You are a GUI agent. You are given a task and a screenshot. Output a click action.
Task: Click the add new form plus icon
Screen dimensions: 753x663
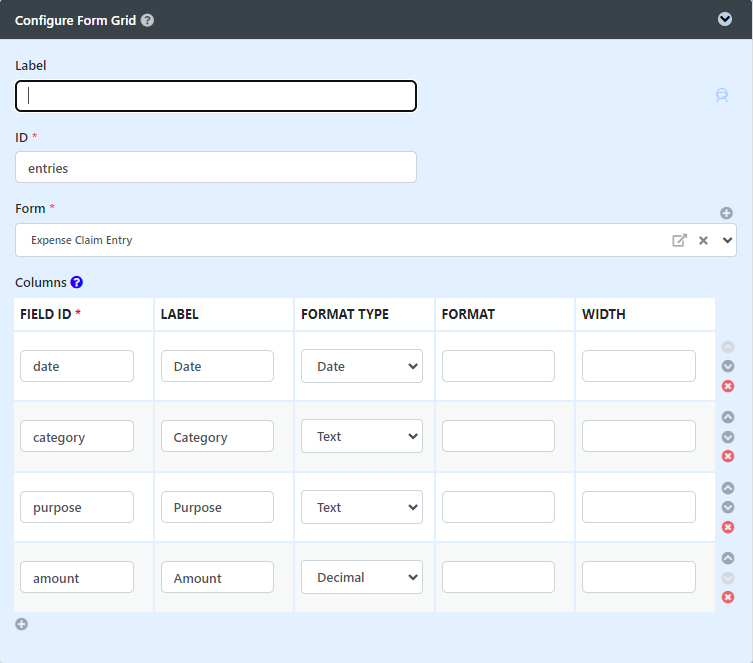[x=726, y=213]
